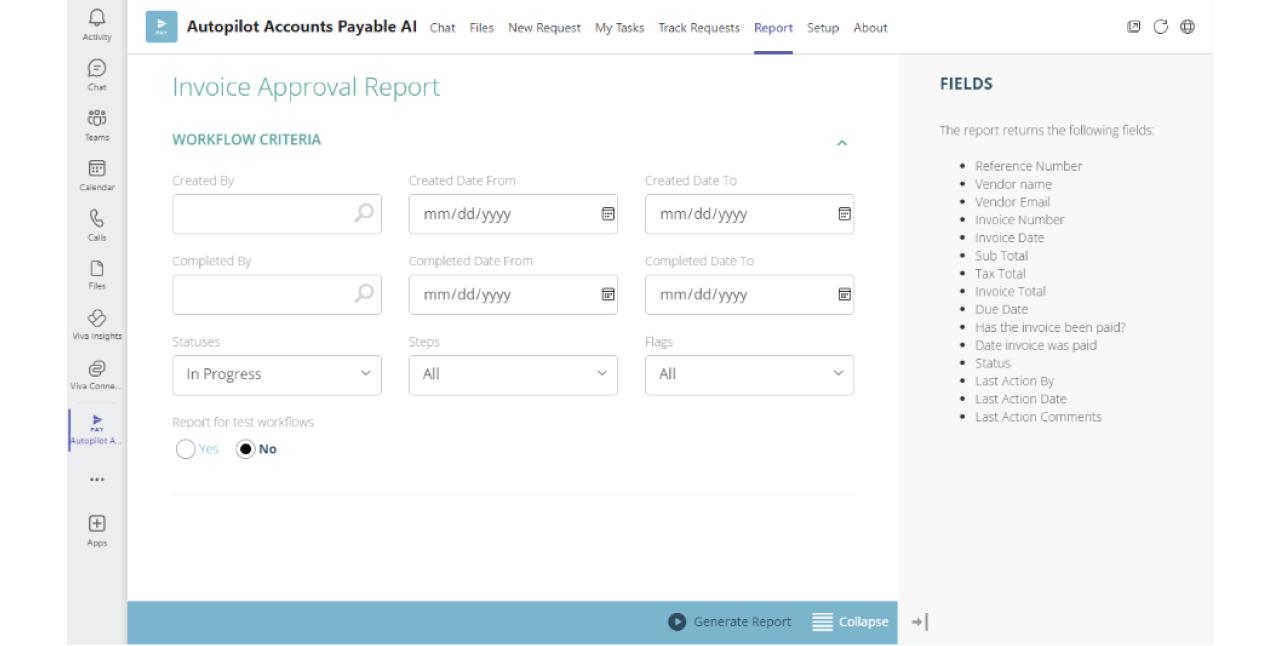Switch to the My Tasks tab
The height and width of the screenshot is (646, 1280).
point(619,28)
